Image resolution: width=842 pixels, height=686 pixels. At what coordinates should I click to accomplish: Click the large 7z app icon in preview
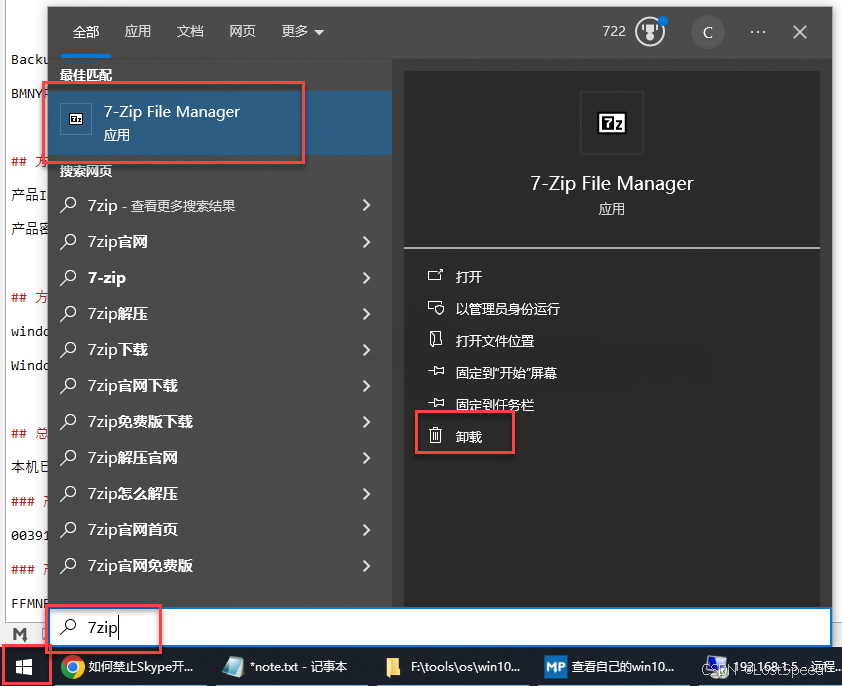click(612, 123)
